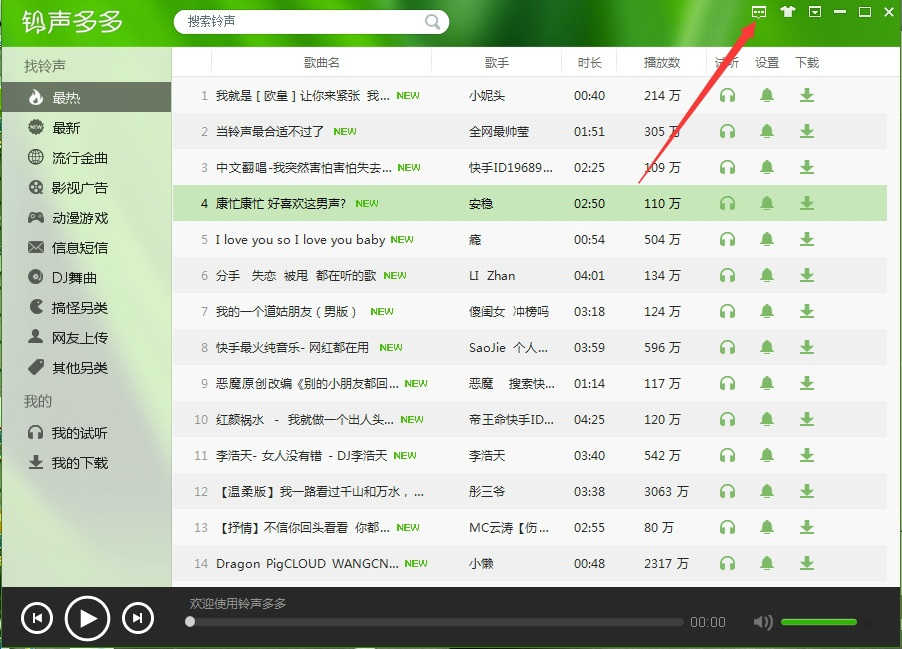Open the skin shirt icon
Image resolution: width=902 pixels, height=649 pixels.
tap(788, 12)
